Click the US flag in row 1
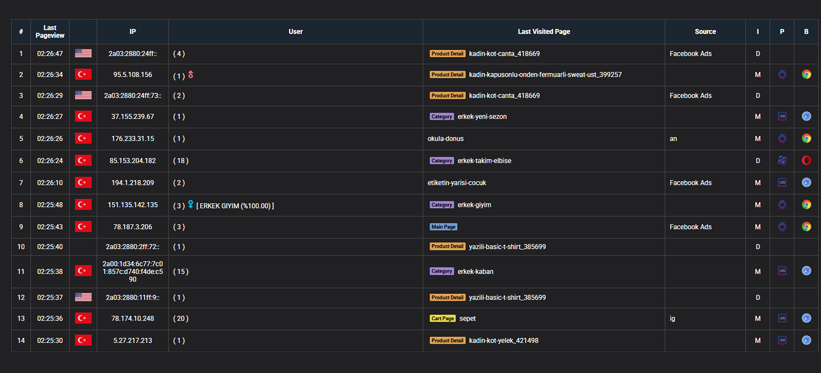The height and width of the screenshot is (373, 821). pos(83,53)
